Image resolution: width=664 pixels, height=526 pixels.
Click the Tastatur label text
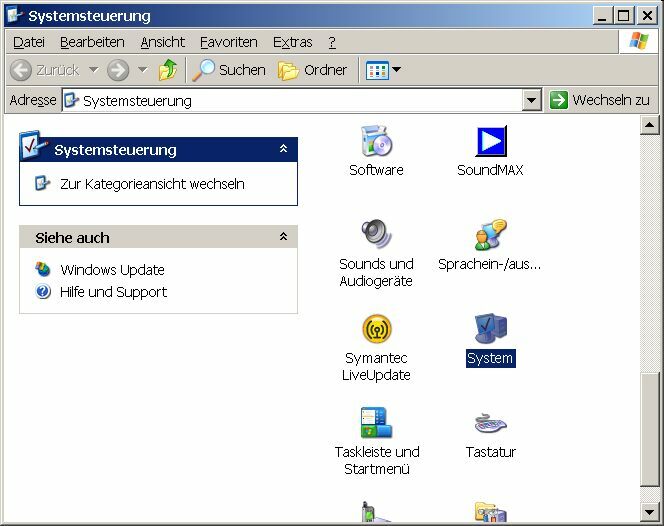coord(490,452)
